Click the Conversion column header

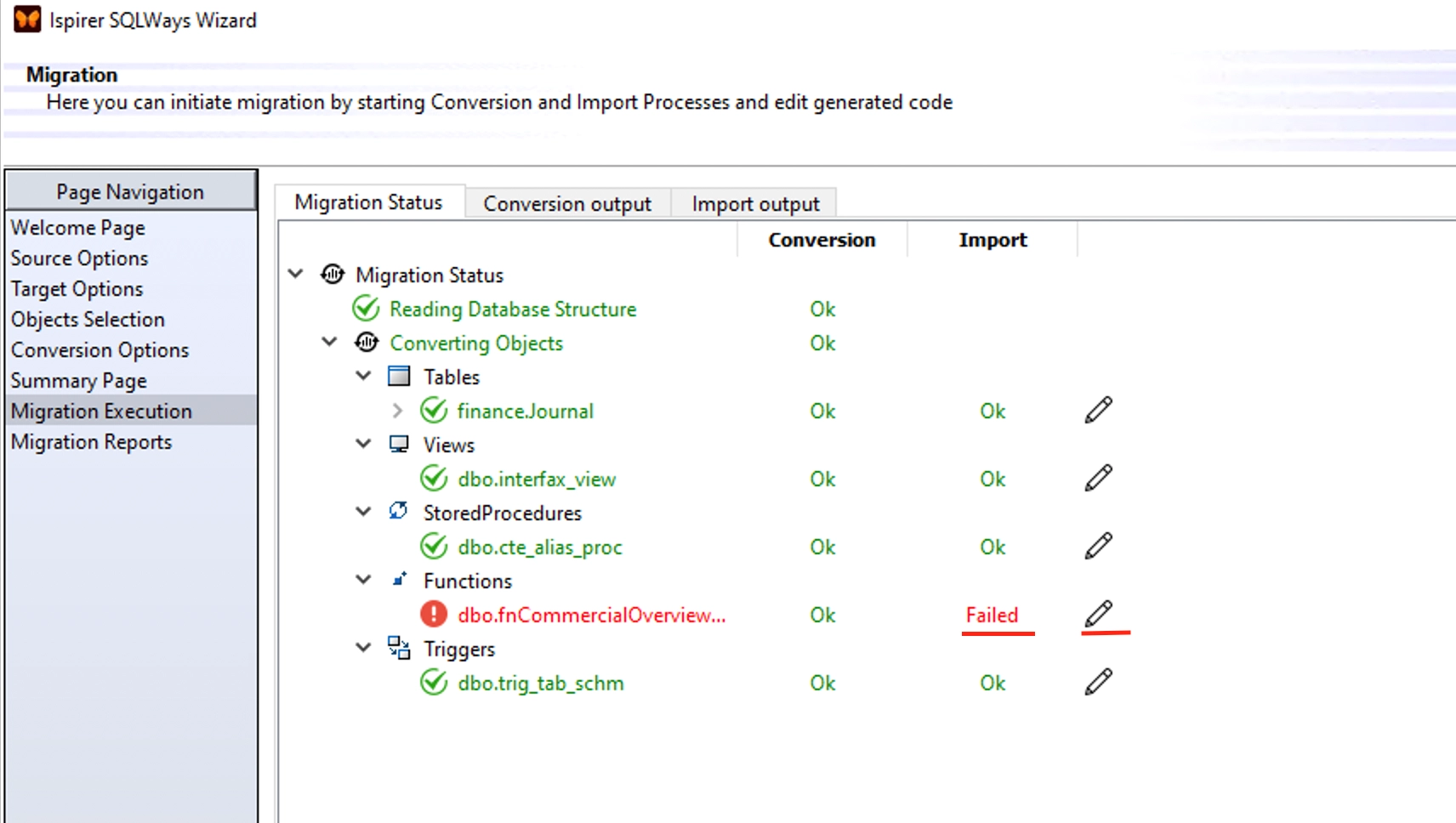tap(822, 241)
